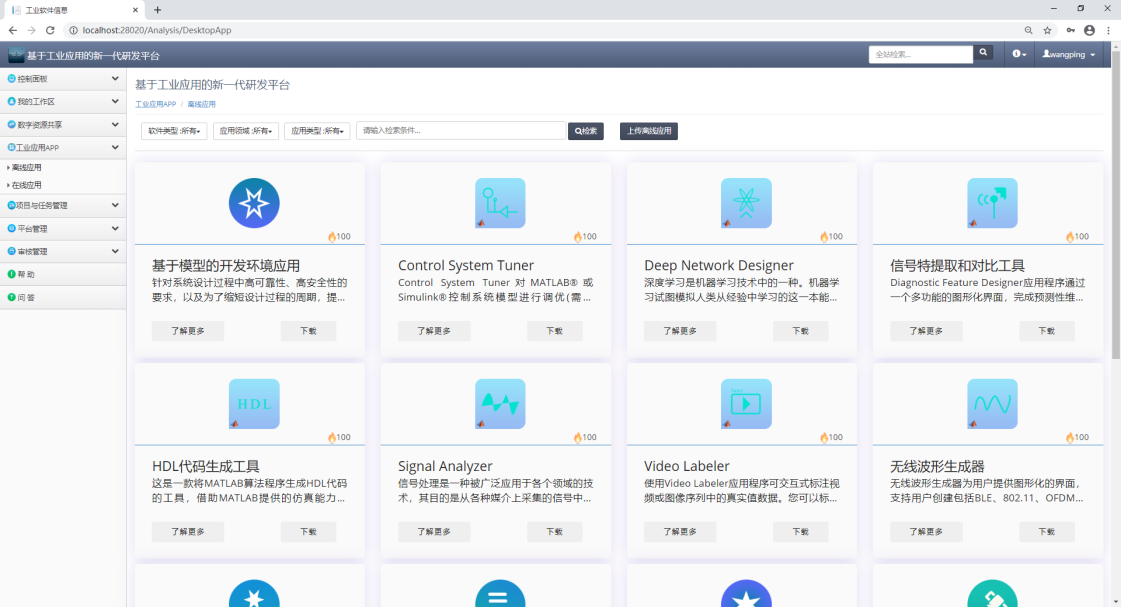The height and width of the screenshot is (607, 1121).
Task: Open the 软件类型 filter dropdown
Action: [x=174, y=131]
